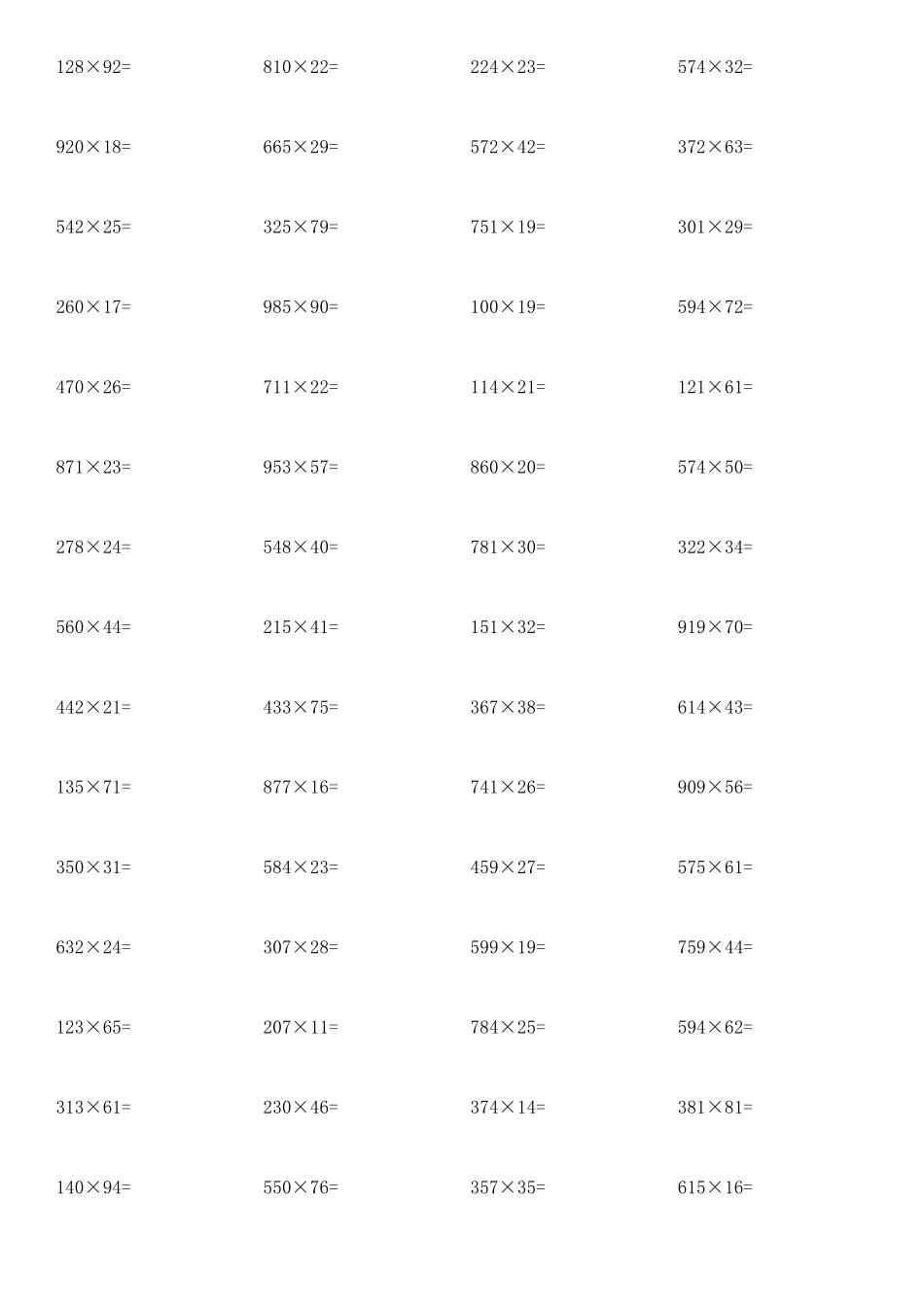The image size is (924, 1307).
Task: Select the problem 372×63=
Action: coord(715,147)
